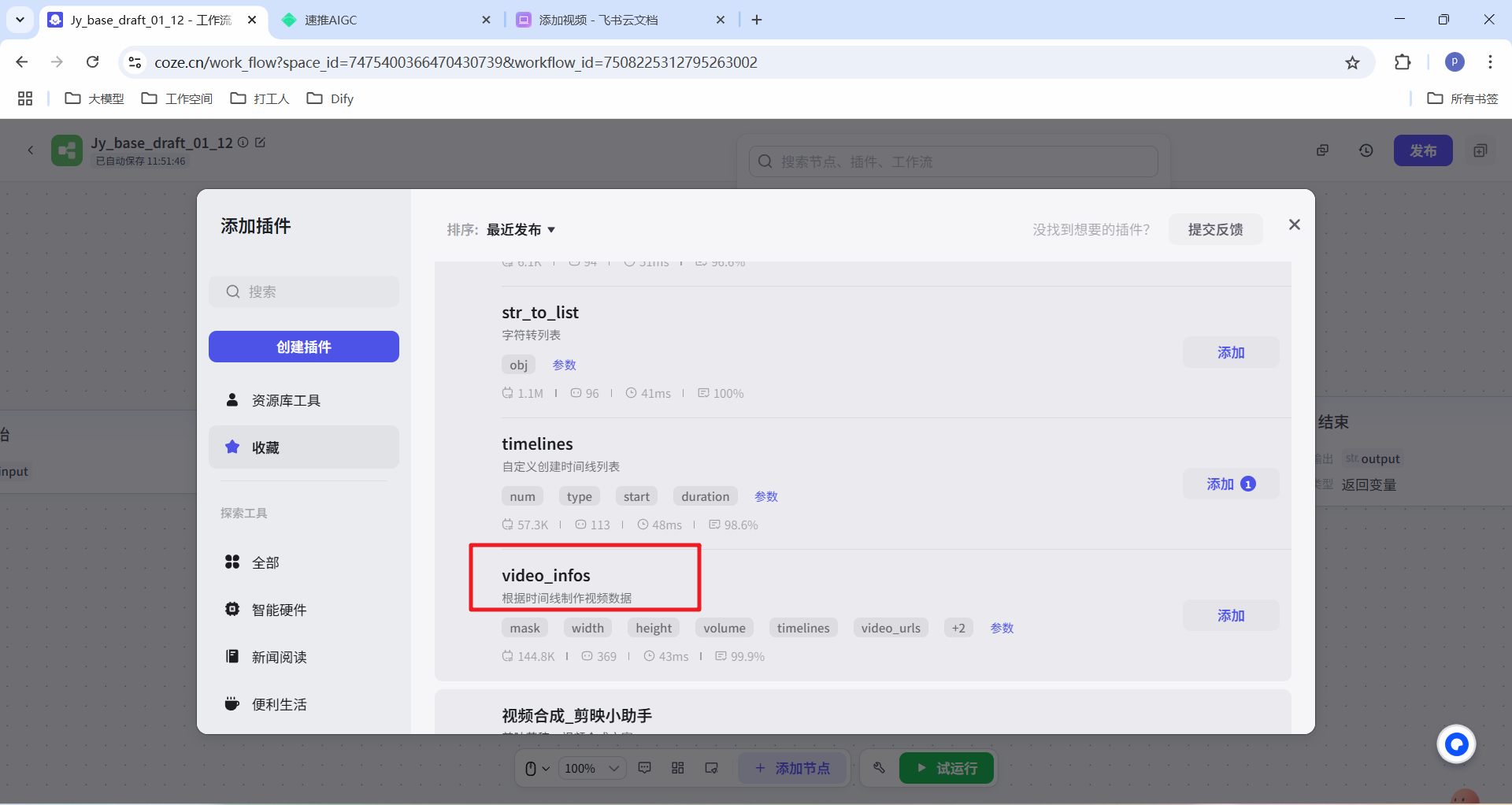The height and width of the screenshot is (805, 1512).
Task: Open the run history clock icon
Action: coord(1366,150)
